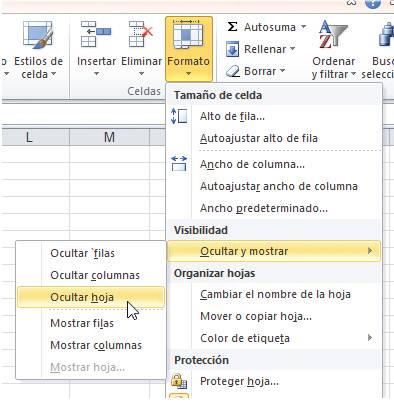Click the Ordenar y filtrar icon
Screen dimensions: 394x415
point(333,34)
